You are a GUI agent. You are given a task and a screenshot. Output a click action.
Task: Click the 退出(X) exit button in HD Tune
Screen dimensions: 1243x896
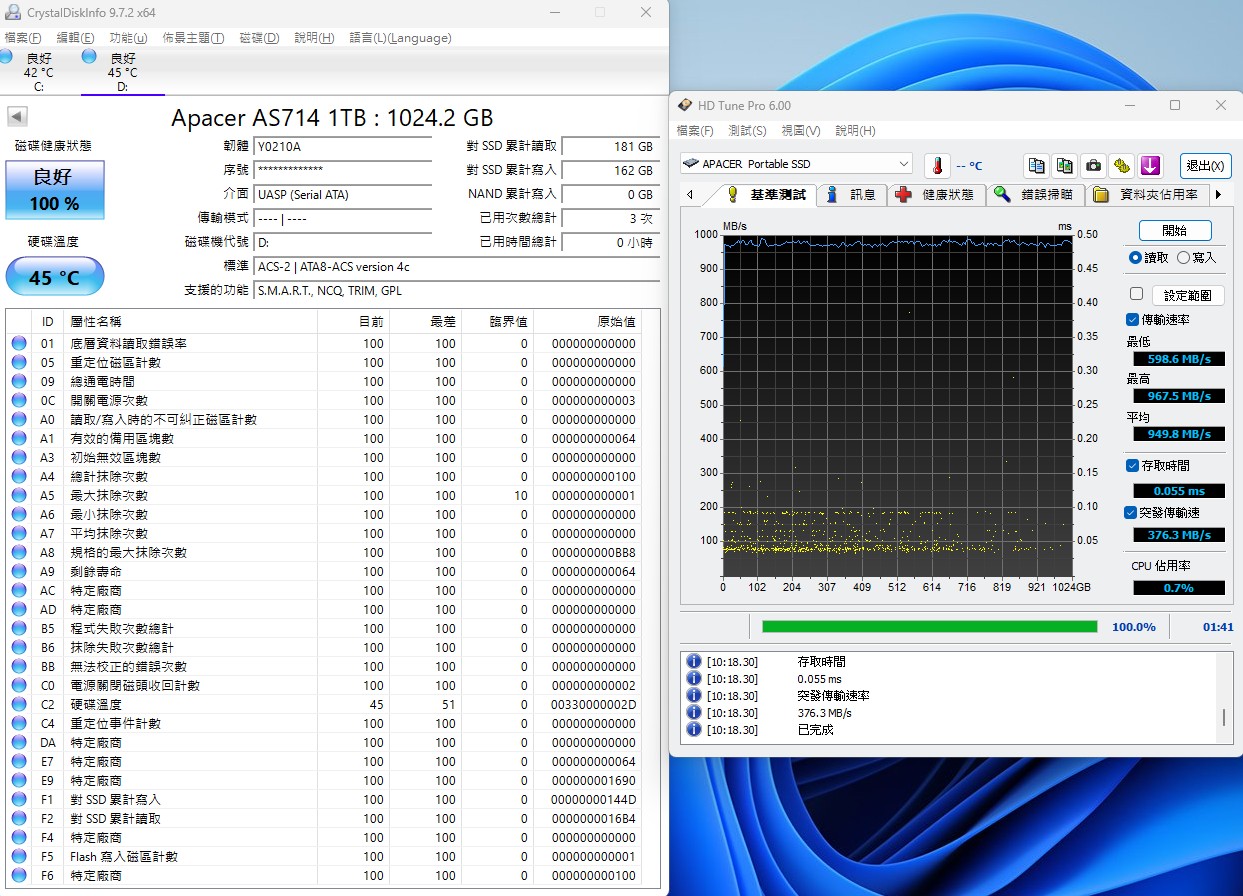[x=1204, y=166]
